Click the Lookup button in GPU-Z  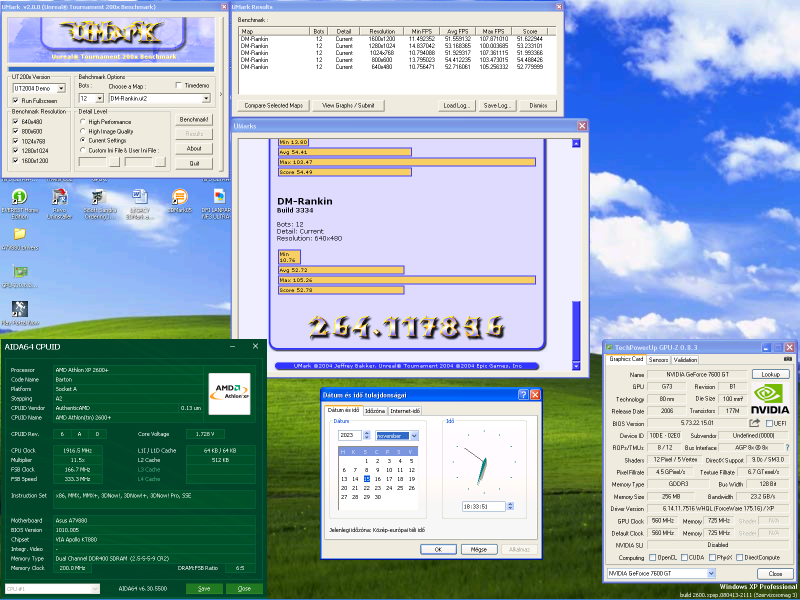pyautogui.click(x=770, y=374)
